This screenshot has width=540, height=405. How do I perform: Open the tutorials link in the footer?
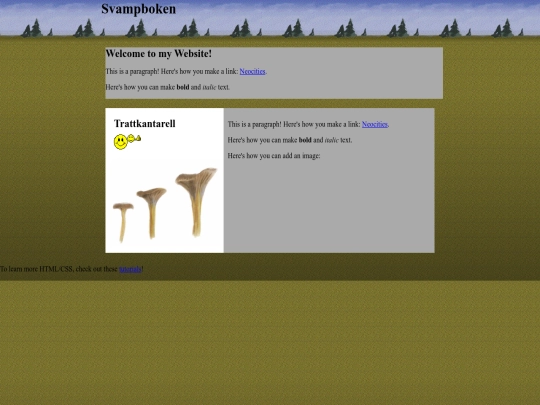point(130,269)
